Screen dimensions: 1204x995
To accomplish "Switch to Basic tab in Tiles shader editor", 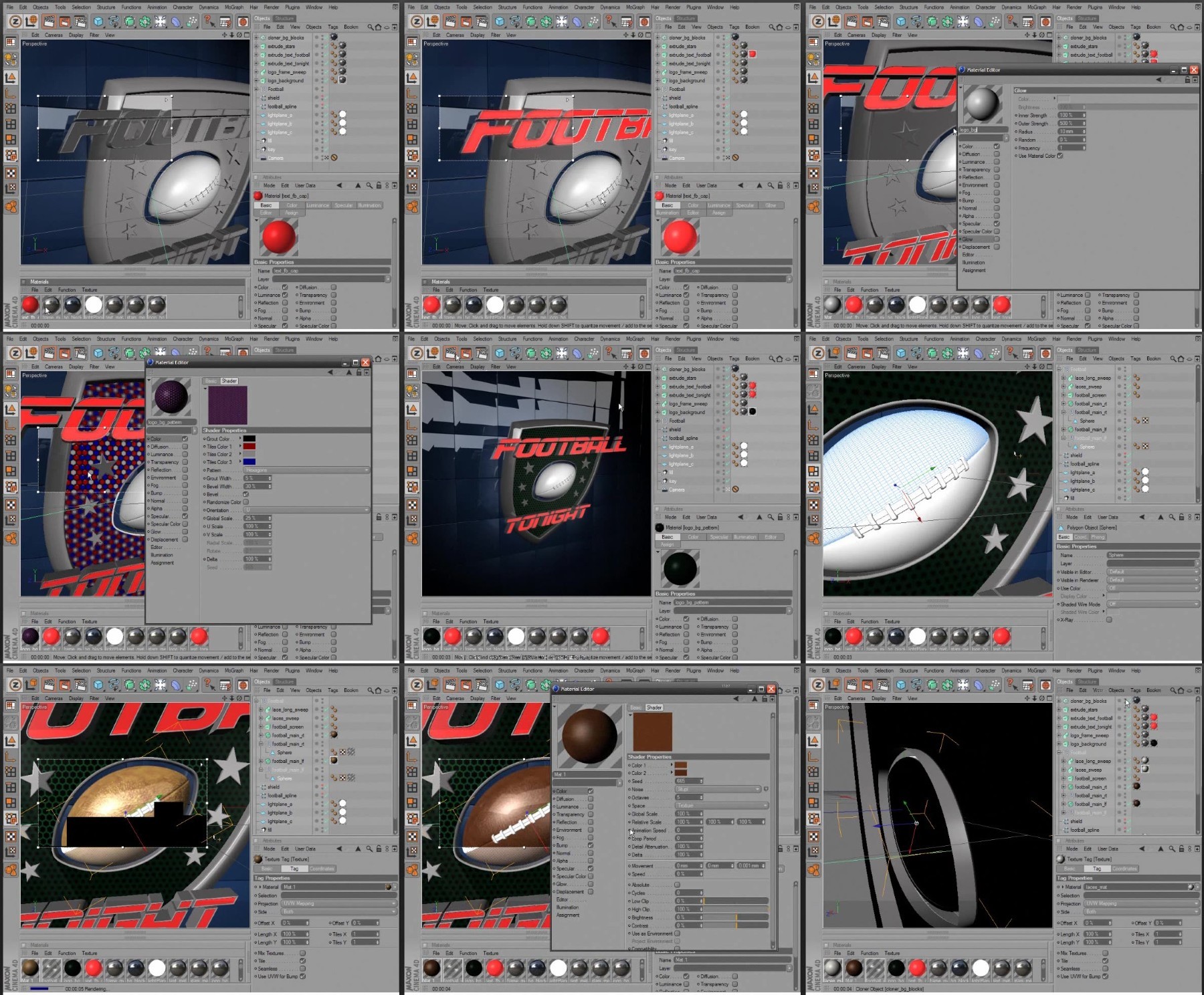I will point(211,381).
